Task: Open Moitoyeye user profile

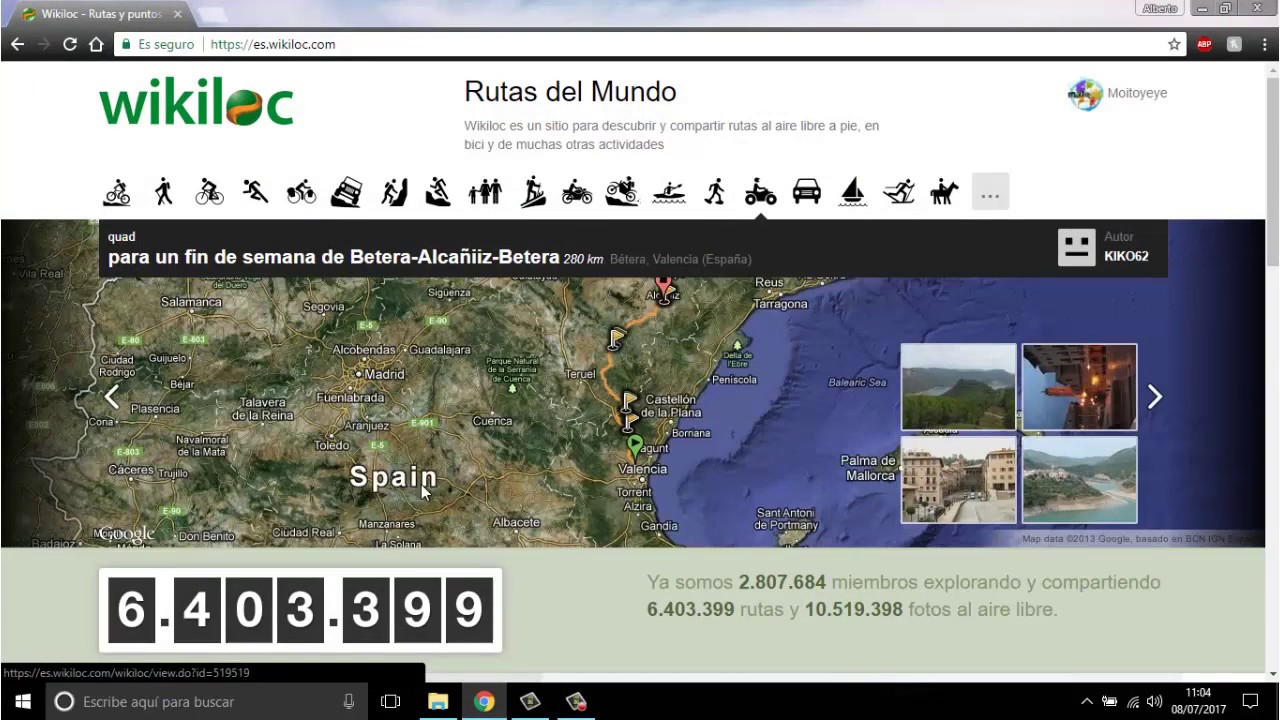Action: [x=1137, y=93]
